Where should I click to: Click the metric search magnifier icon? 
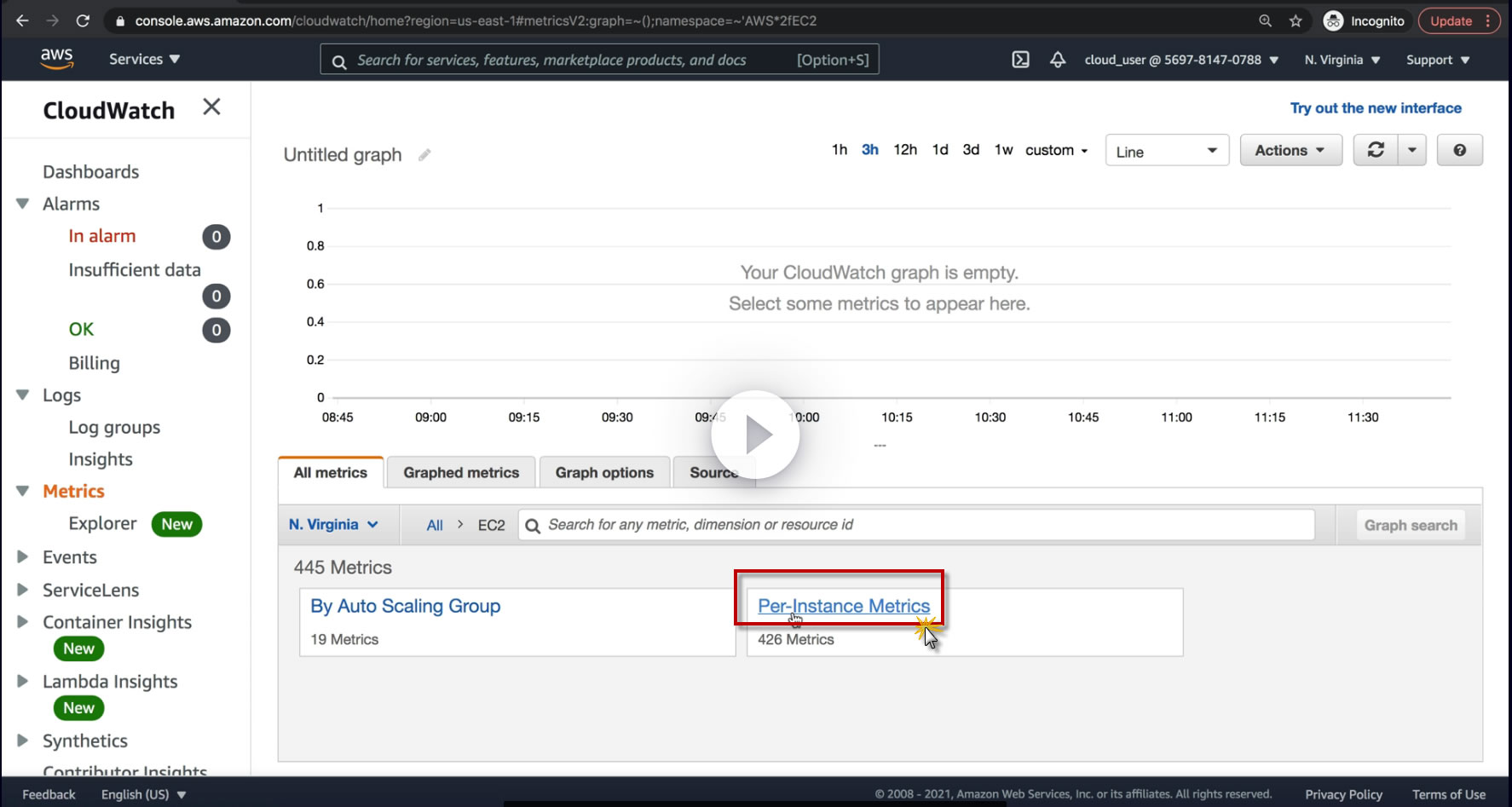coord(533,526)
